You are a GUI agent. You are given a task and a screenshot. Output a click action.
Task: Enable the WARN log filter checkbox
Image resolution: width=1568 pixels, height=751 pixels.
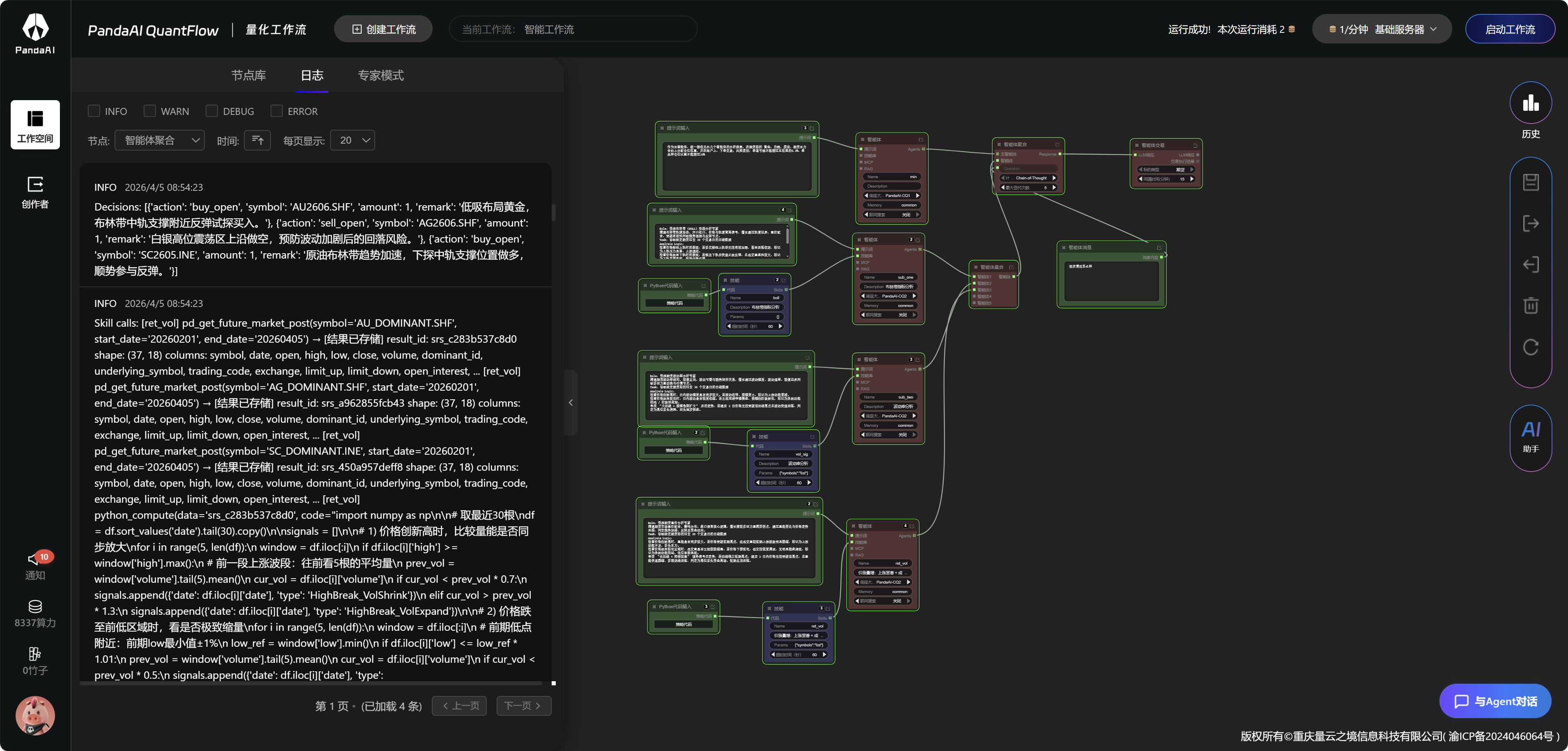point(150,111)
